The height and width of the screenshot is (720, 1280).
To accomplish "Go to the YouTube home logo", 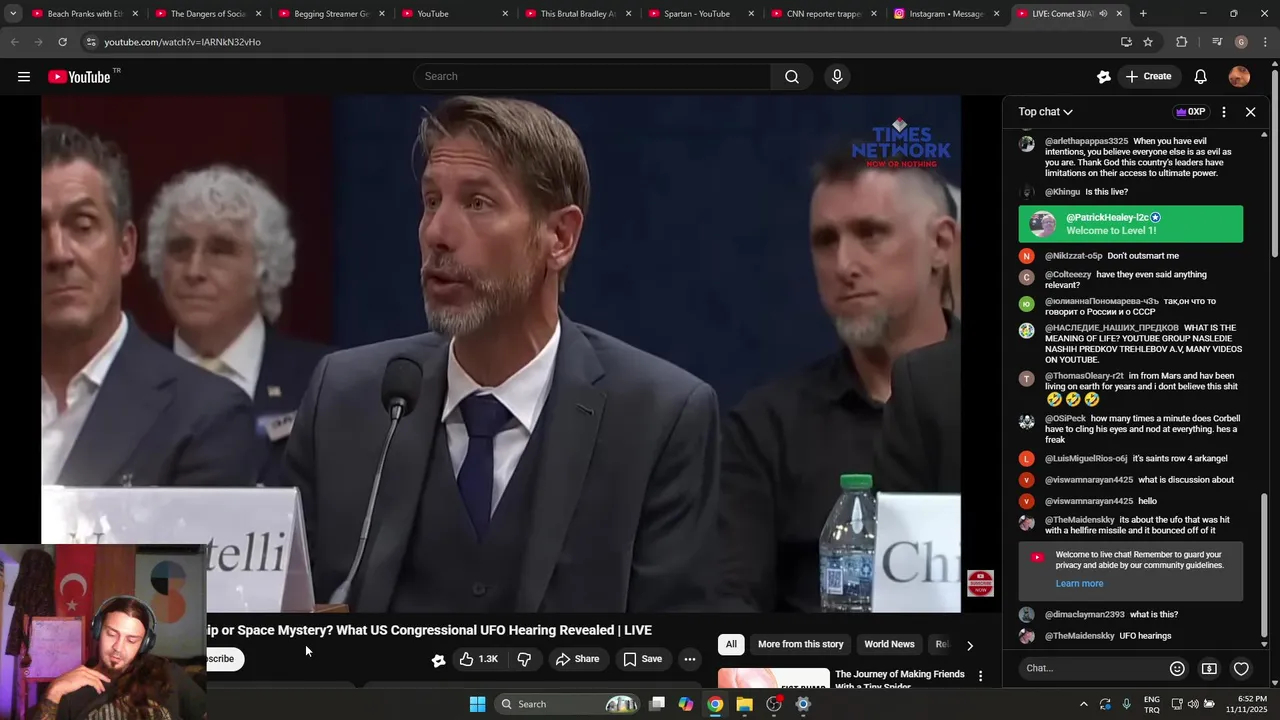I will click(x=79, y=77).
